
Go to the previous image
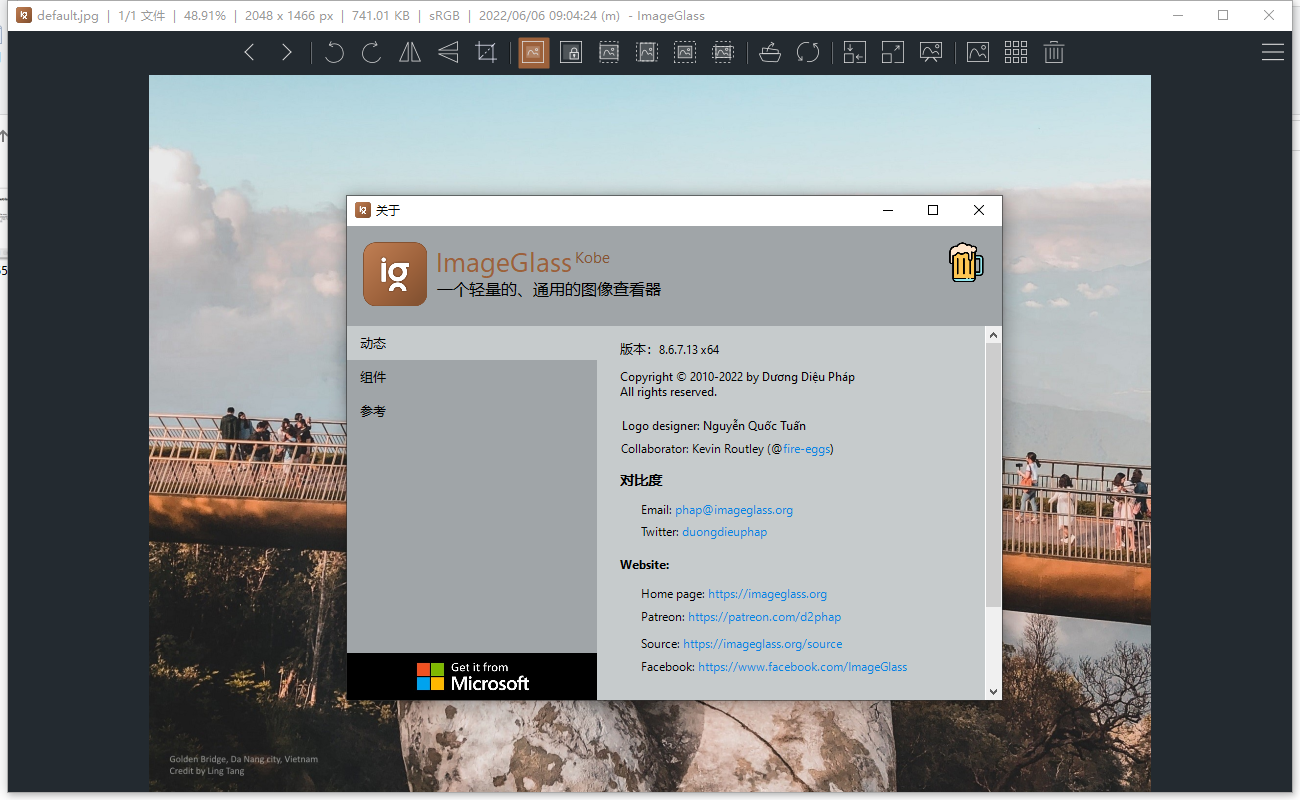[249, 52]
